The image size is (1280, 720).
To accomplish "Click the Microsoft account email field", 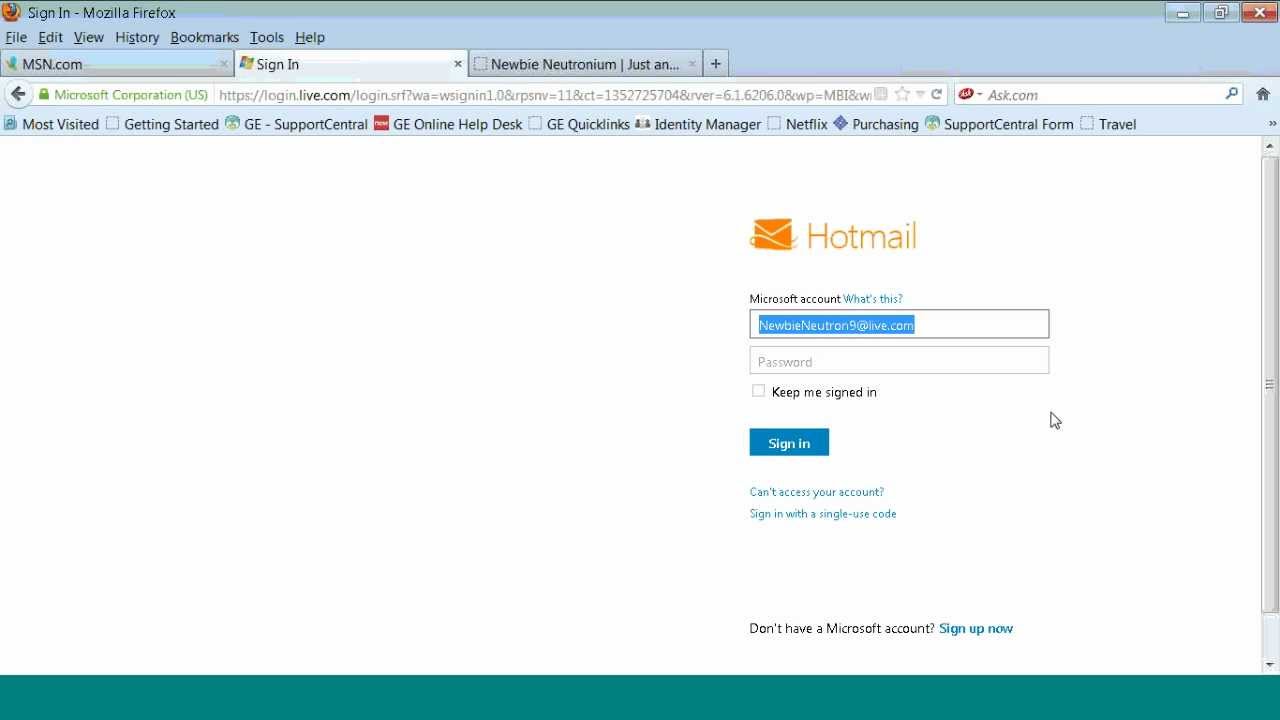I will [899, 324].
